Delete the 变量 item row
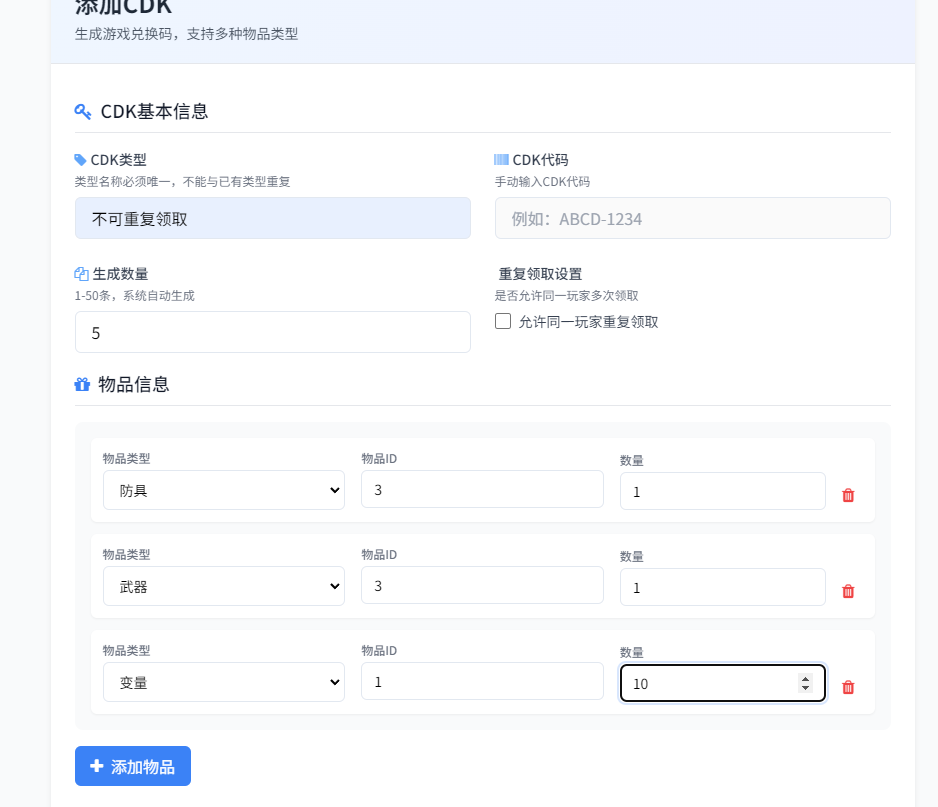This screenshot has height=807, width=938. 848,687
